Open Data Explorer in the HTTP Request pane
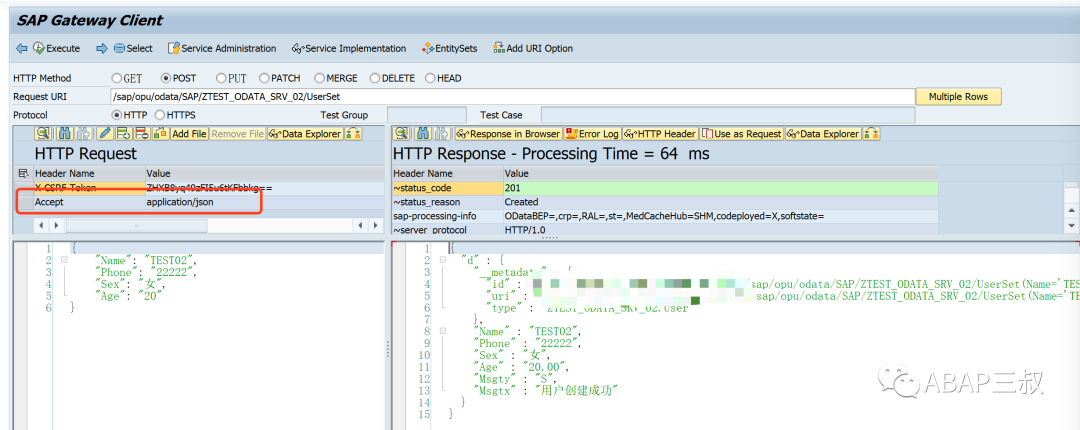The image size is (1080, 430). point(305,134)
